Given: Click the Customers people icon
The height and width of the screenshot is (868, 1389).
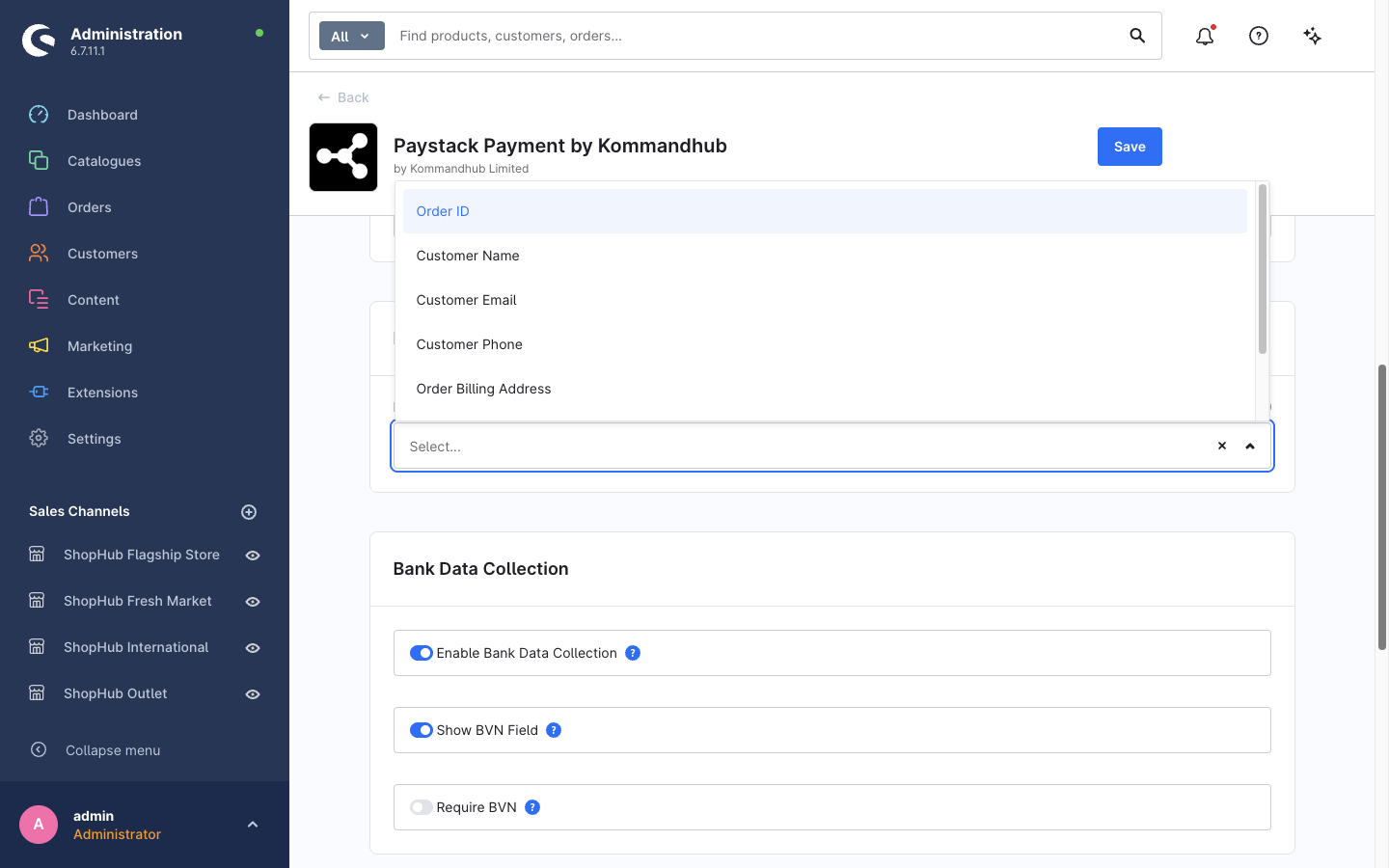Looking at the screenshot, I should 39,254.
